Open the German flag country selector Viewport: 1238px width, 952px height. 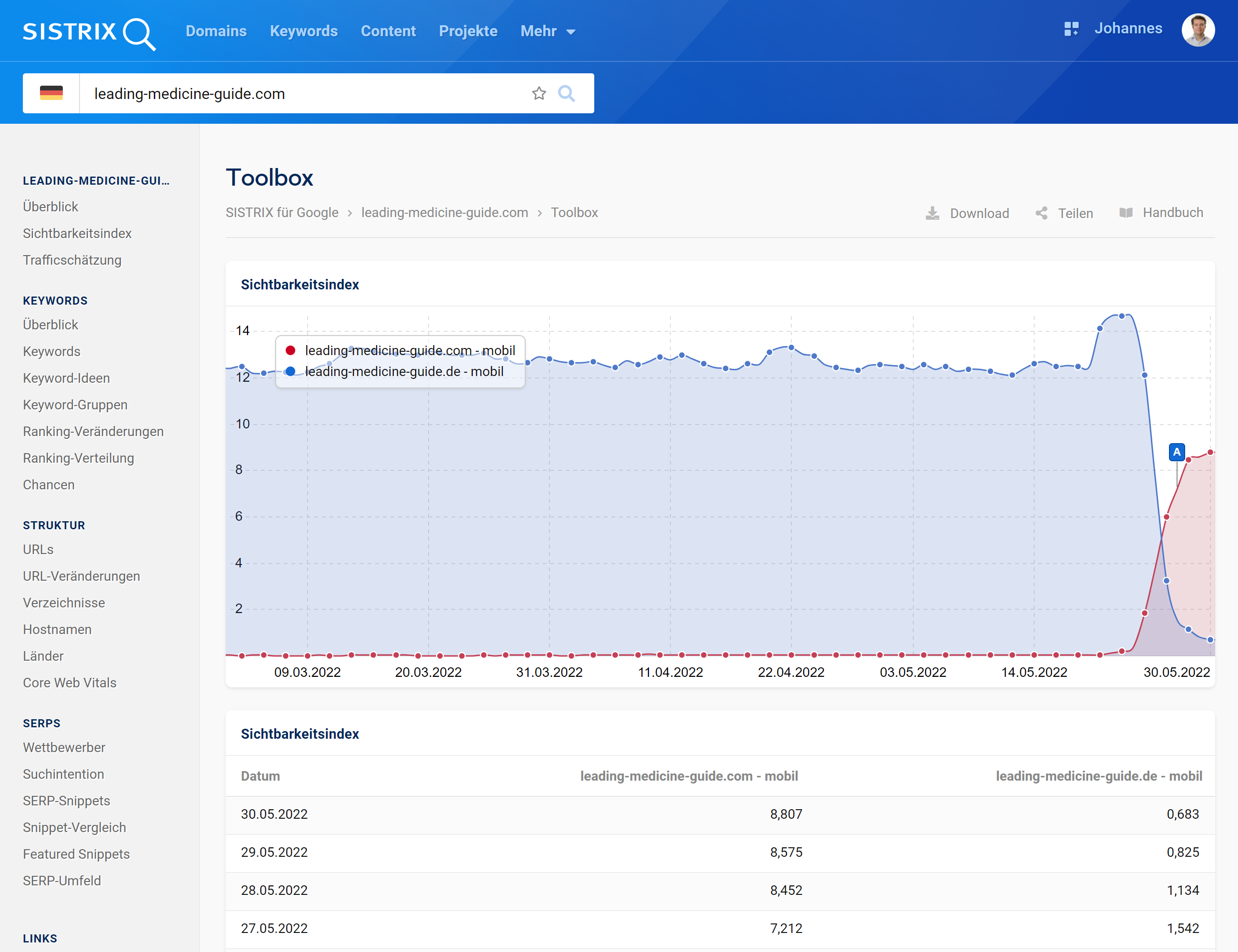click(51, 93)
